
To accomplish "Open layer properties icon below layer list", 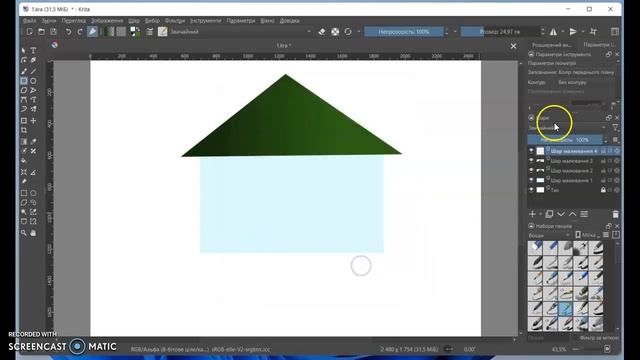I will coord(584,214).
